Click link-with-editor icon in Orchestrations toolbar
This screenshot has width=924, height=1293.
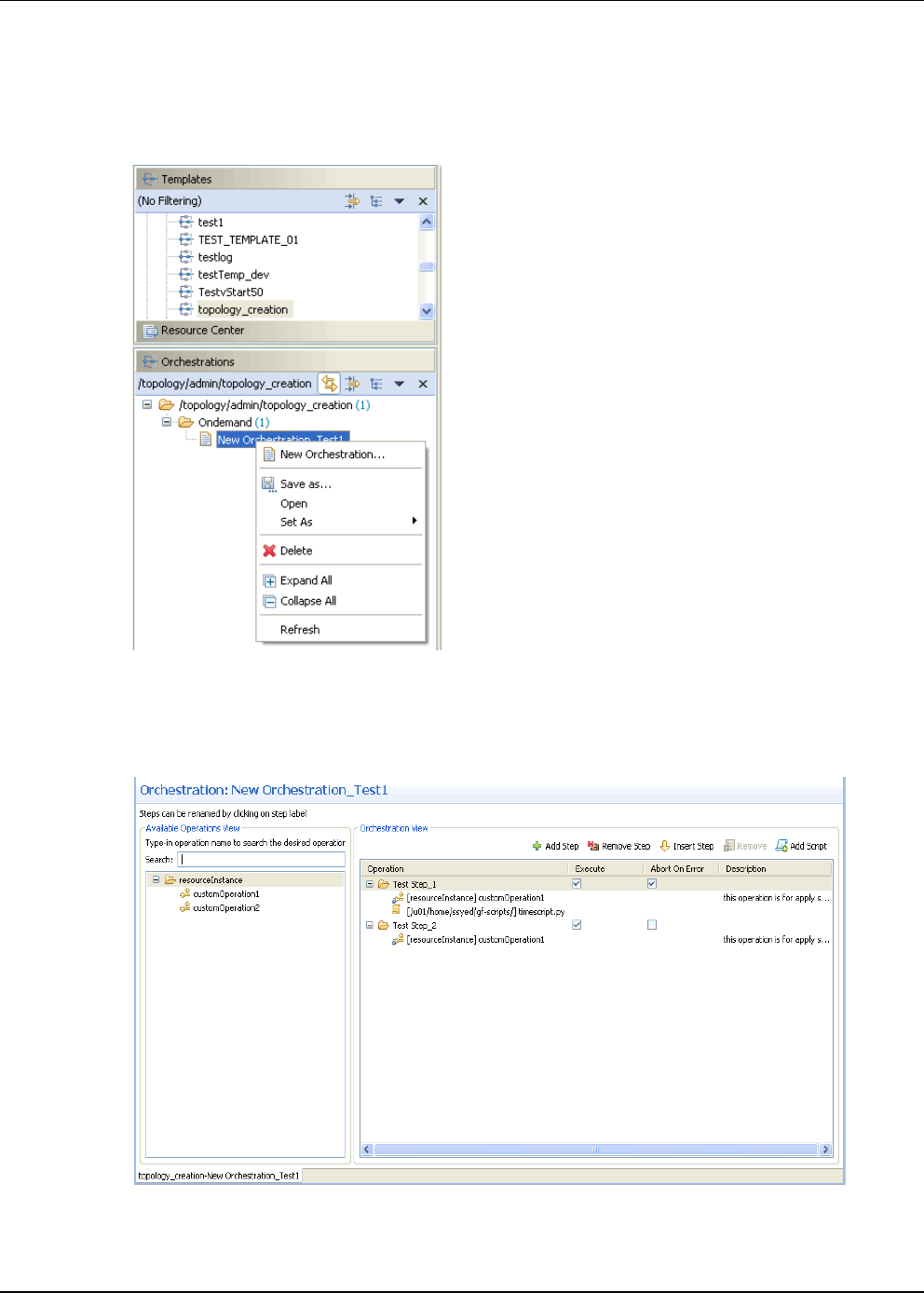click(x=352, y=384)
